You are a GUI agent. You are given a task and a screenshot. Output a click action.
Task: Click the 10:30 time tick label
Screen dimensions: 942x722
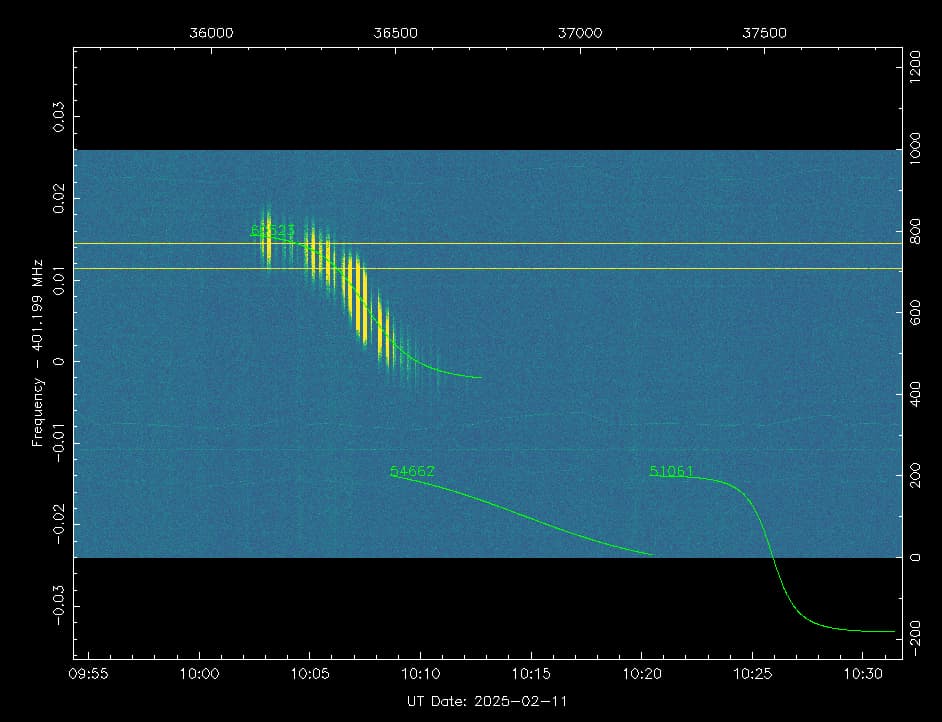point(861,675)
